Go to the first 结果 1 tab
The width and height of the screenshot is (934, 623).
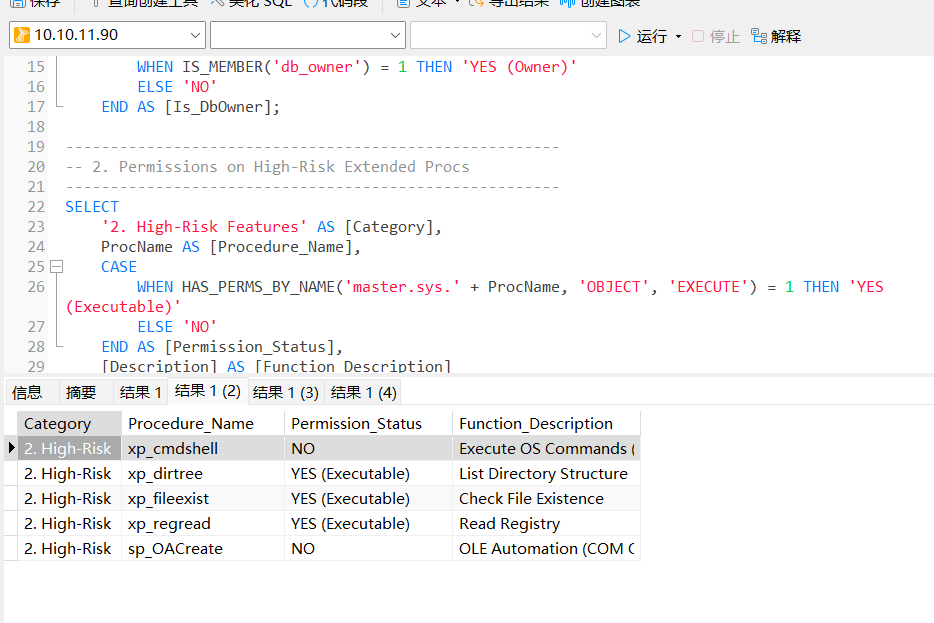(x=140, y=392)
